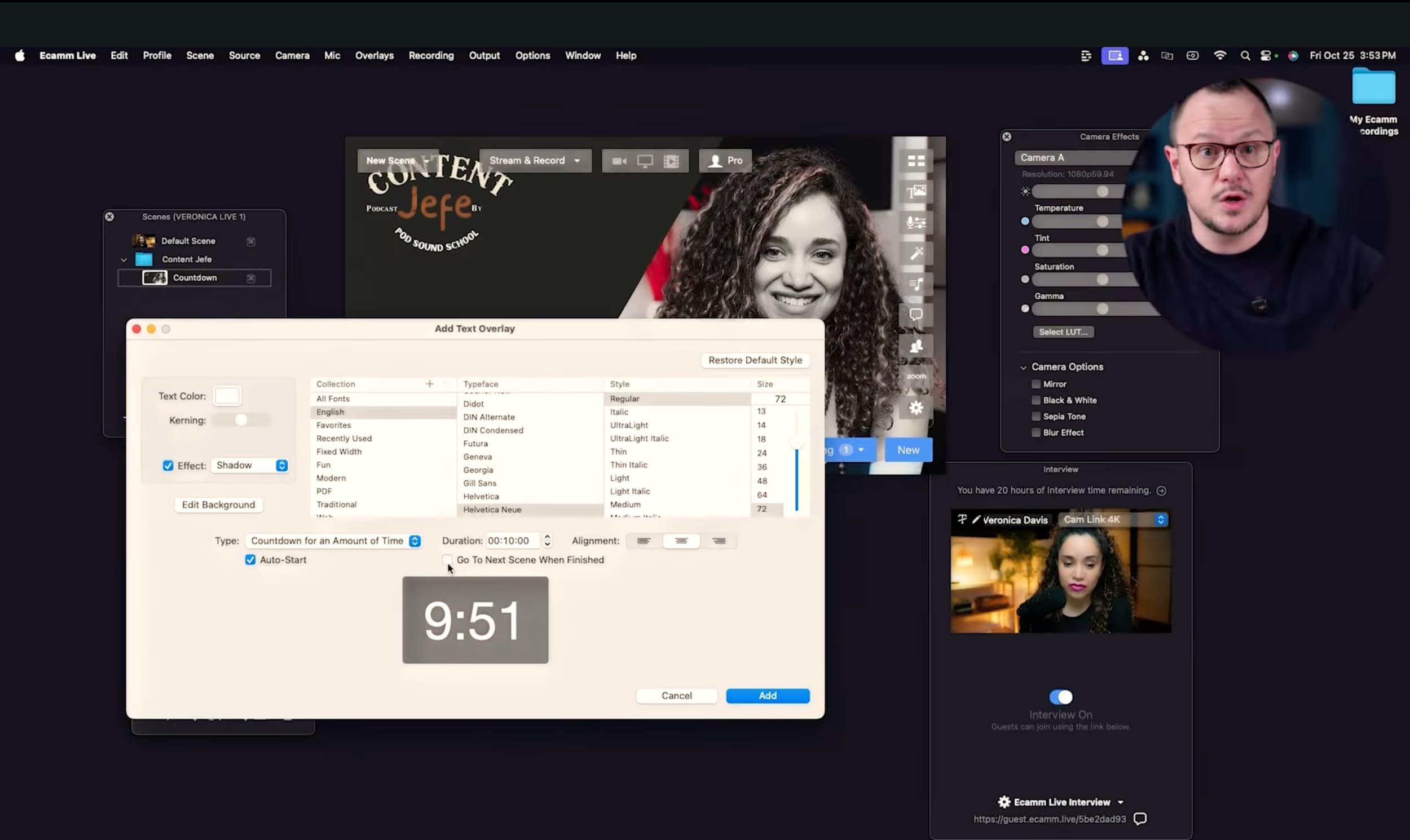Collapse the Content Jefe scene folder
The width and height of the screenshot is (1410, 840).
(124, 260)
